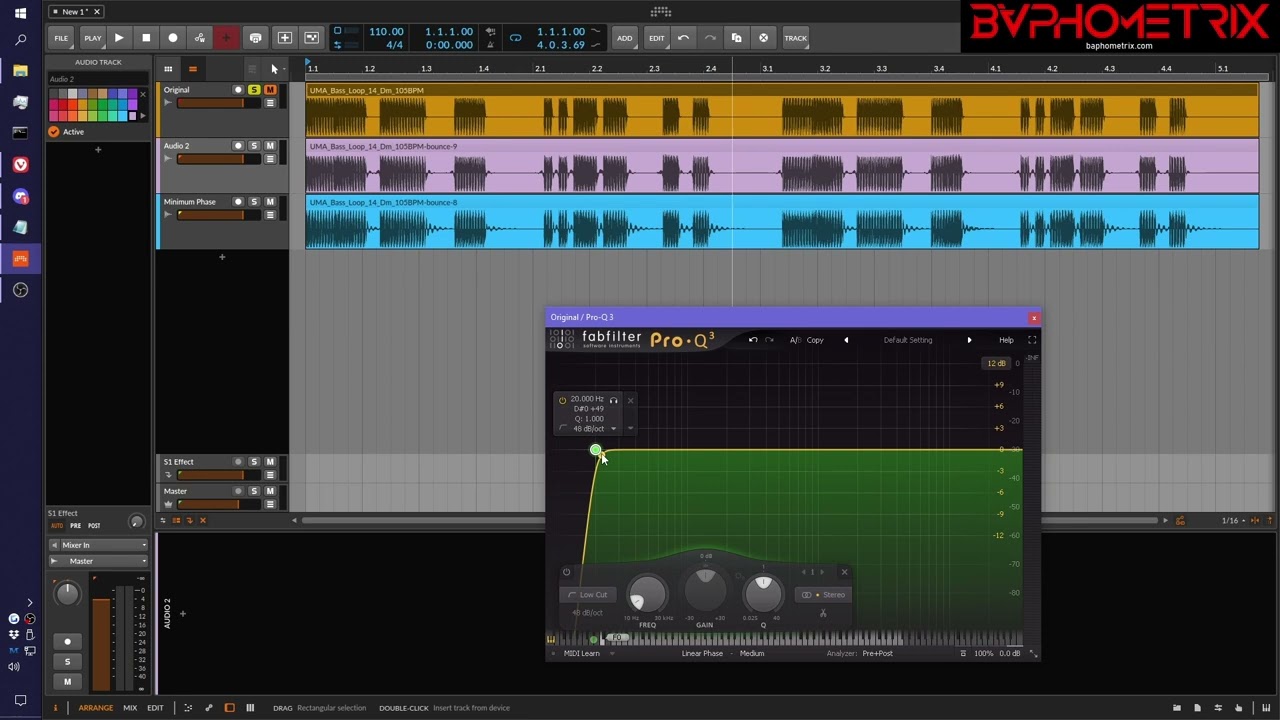Arm the global record button

pos(173,38)
